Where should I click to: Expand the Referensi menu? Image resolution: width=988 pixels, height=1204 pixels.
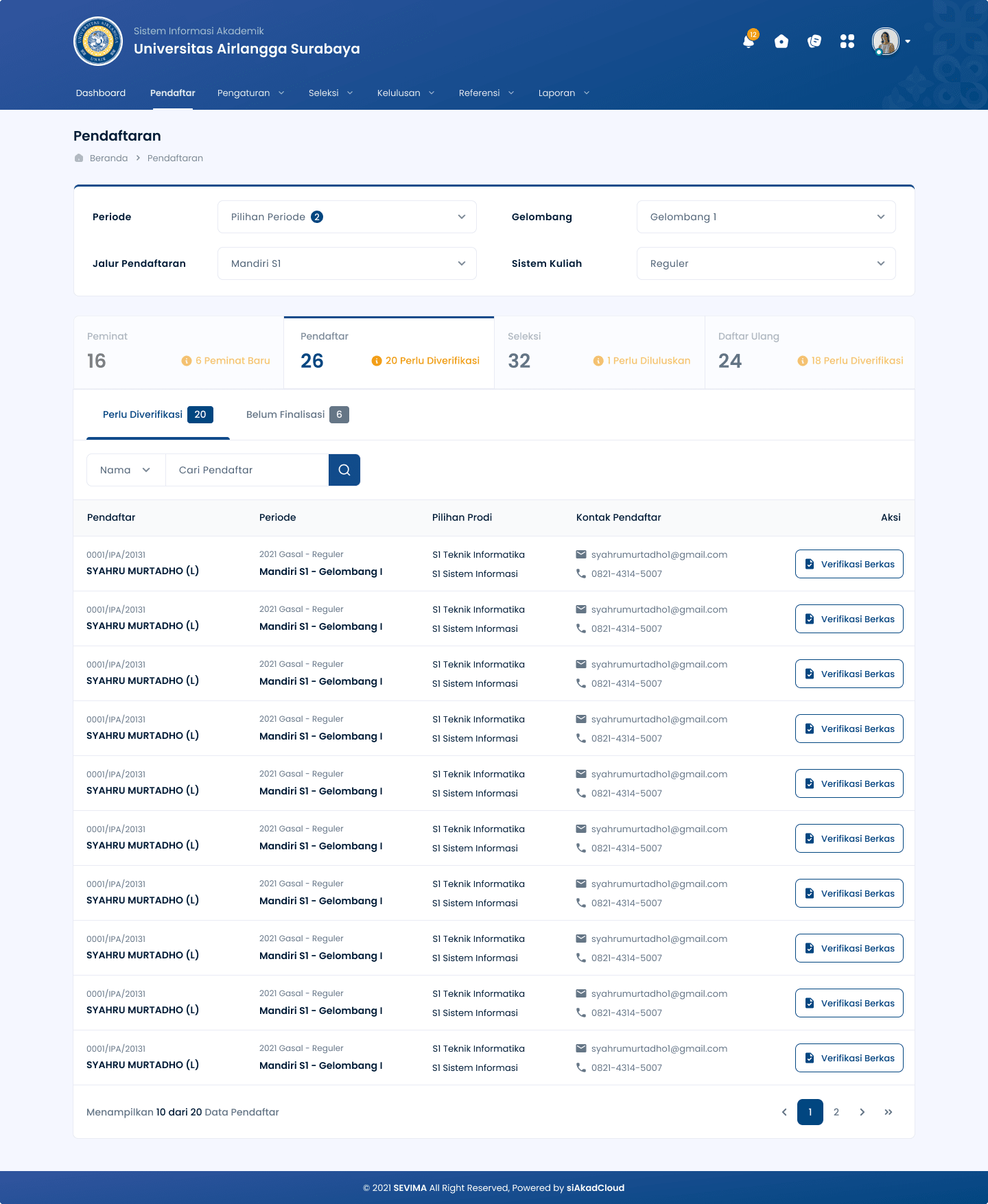tap(486, 93)
